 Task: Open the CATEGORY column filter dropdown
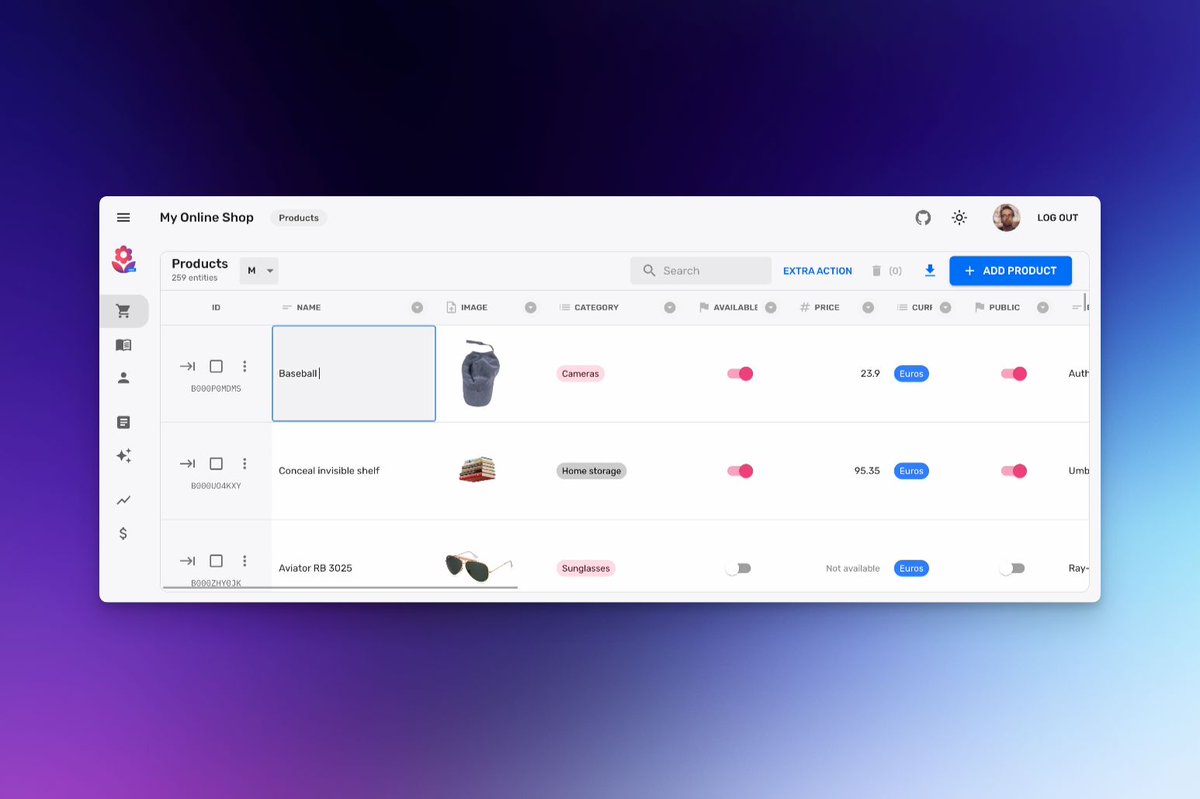click(668, 307)
